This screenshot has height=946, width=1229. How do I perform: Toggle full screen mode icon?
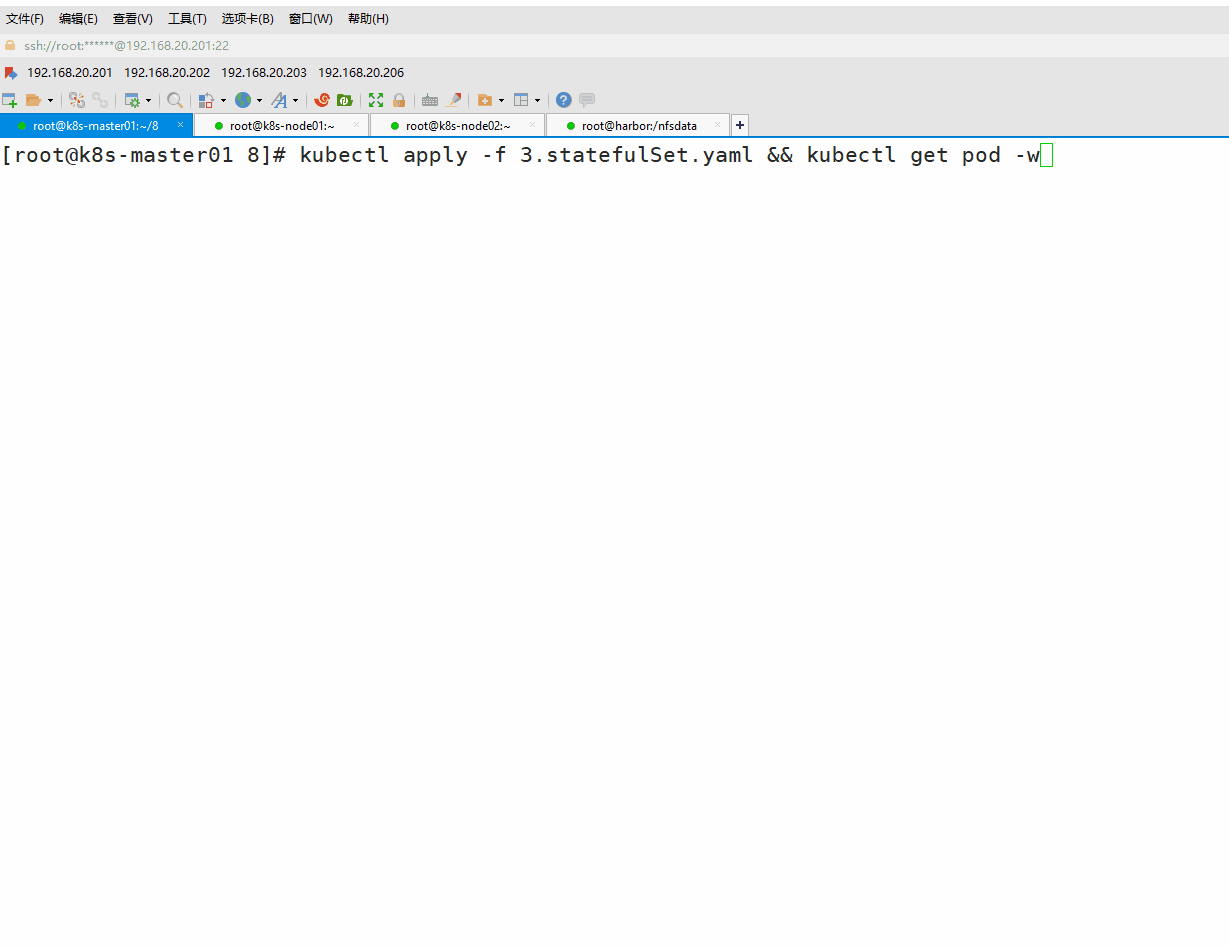376,100
